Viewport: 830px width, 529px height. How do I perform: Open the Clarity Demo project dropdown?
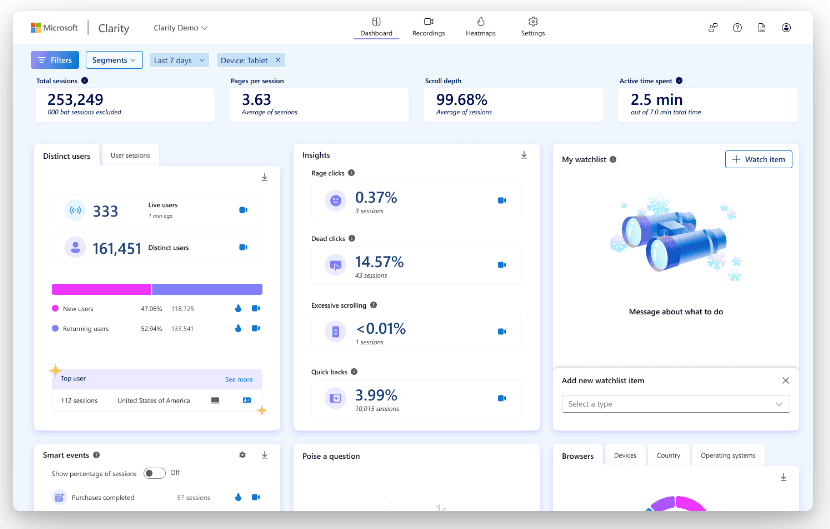(181, 28)
